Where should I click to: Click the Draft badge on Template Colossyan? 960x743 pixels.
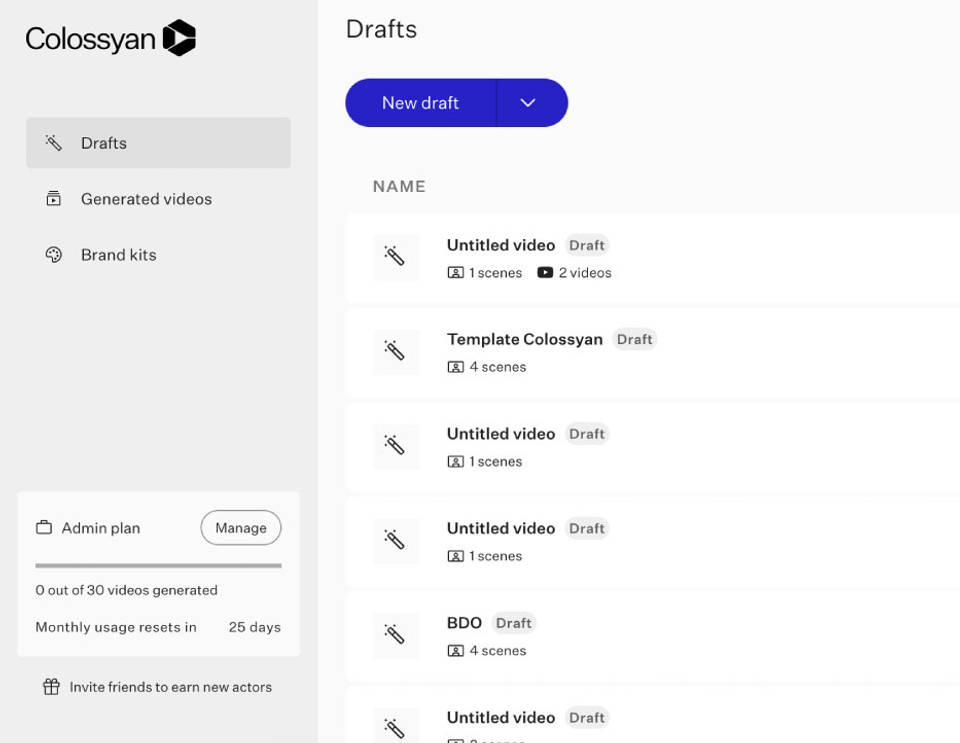pos(634,339)
